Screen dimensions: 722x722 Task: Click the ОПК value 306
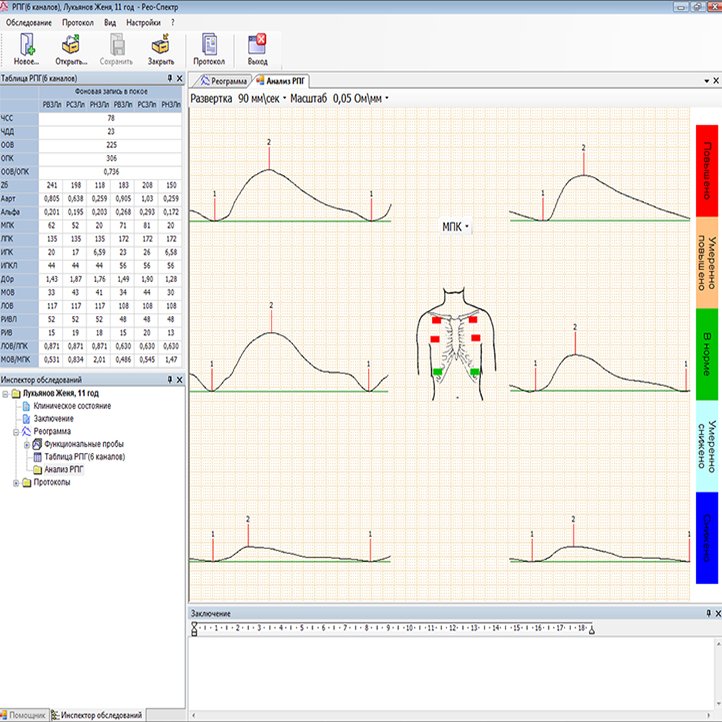coord(111,158)
